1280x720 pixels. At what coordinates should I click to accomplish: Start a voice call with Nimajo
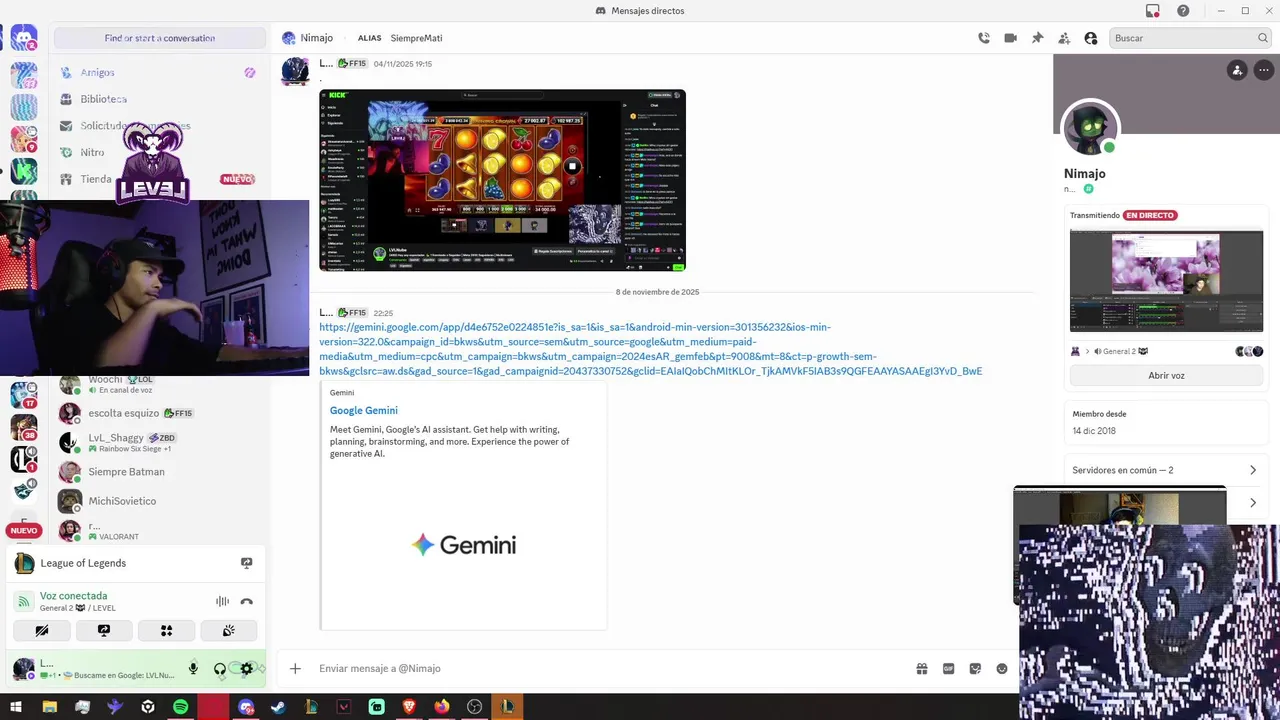984,38
